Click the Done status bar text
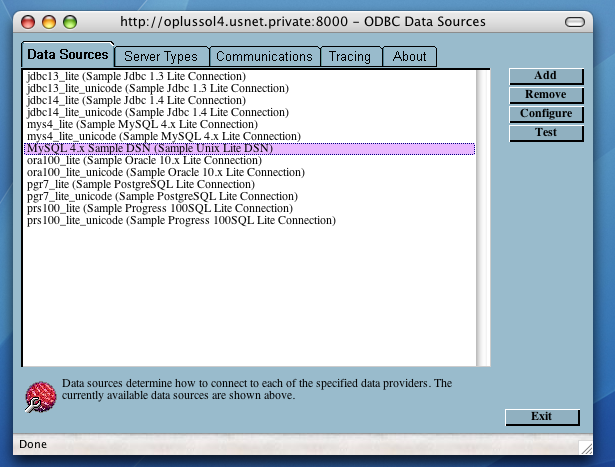 point(33,444)
